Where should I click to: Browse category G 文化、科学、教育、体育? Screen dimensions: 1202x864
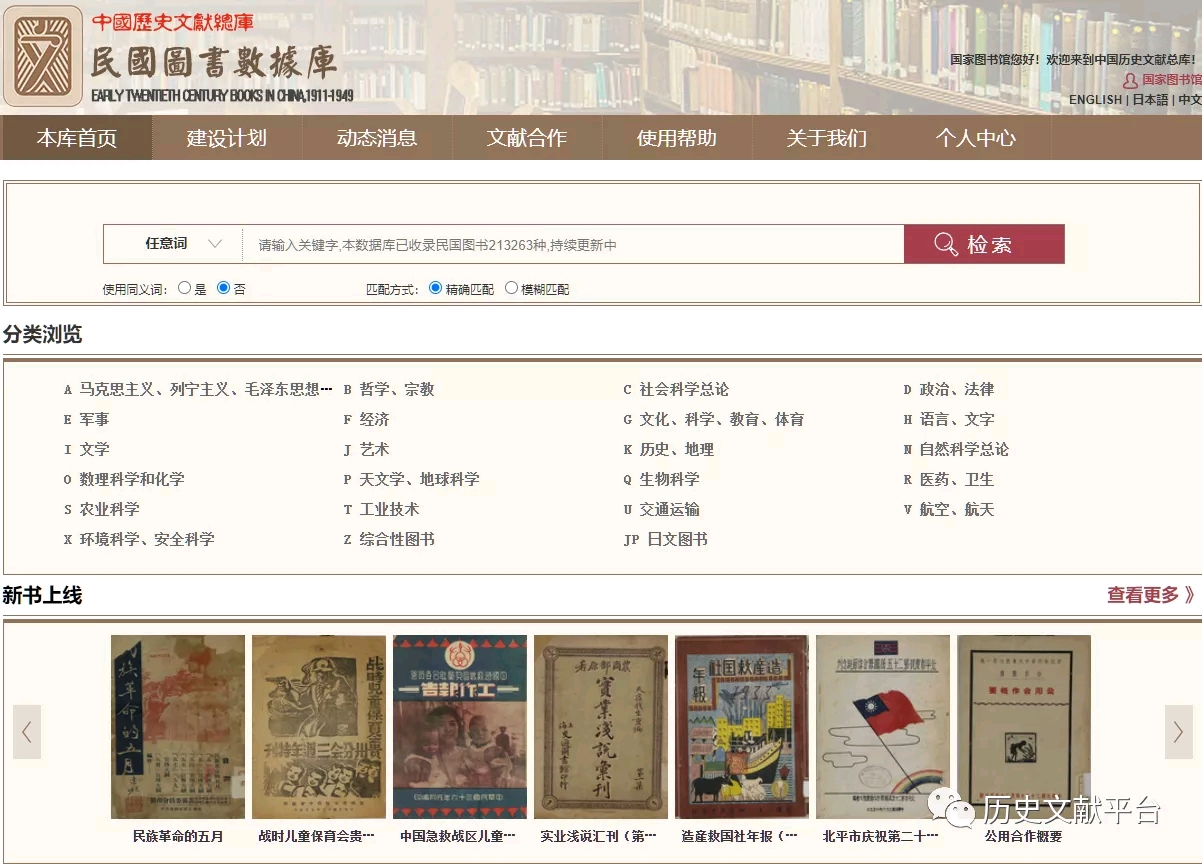click(713, 419)
